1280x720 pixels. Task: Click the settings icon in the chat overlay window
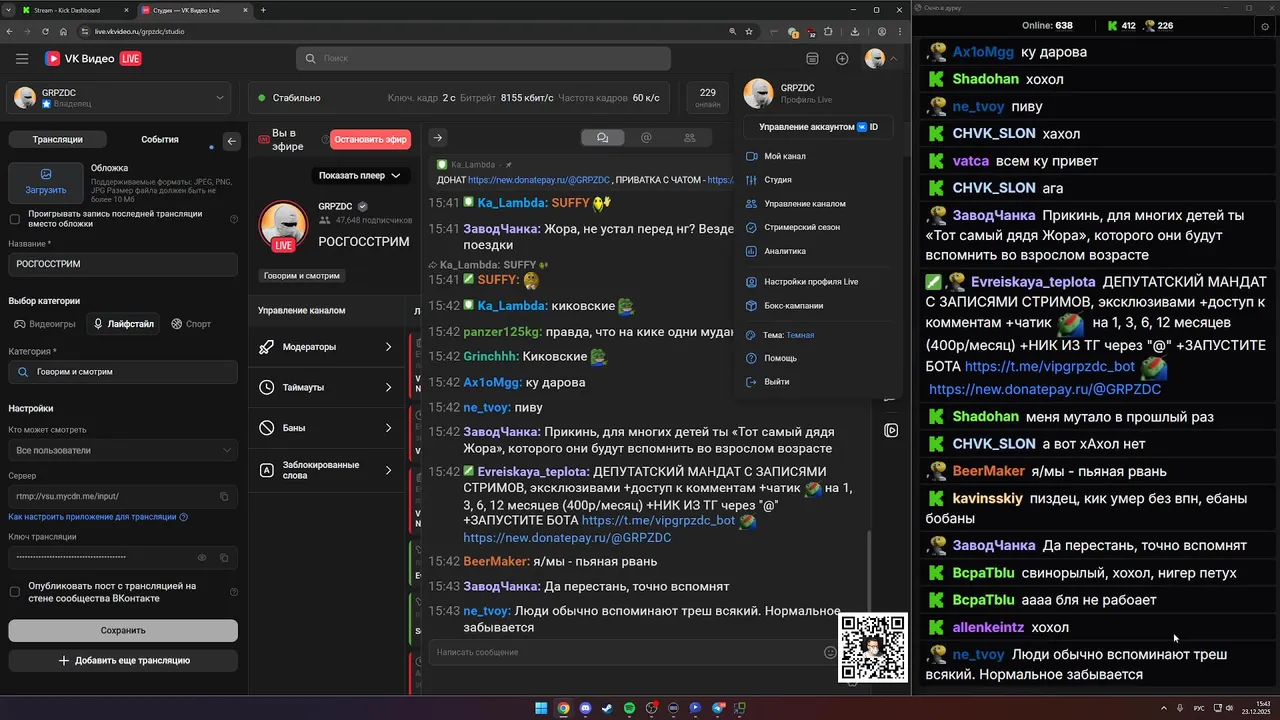point(1265,26)
